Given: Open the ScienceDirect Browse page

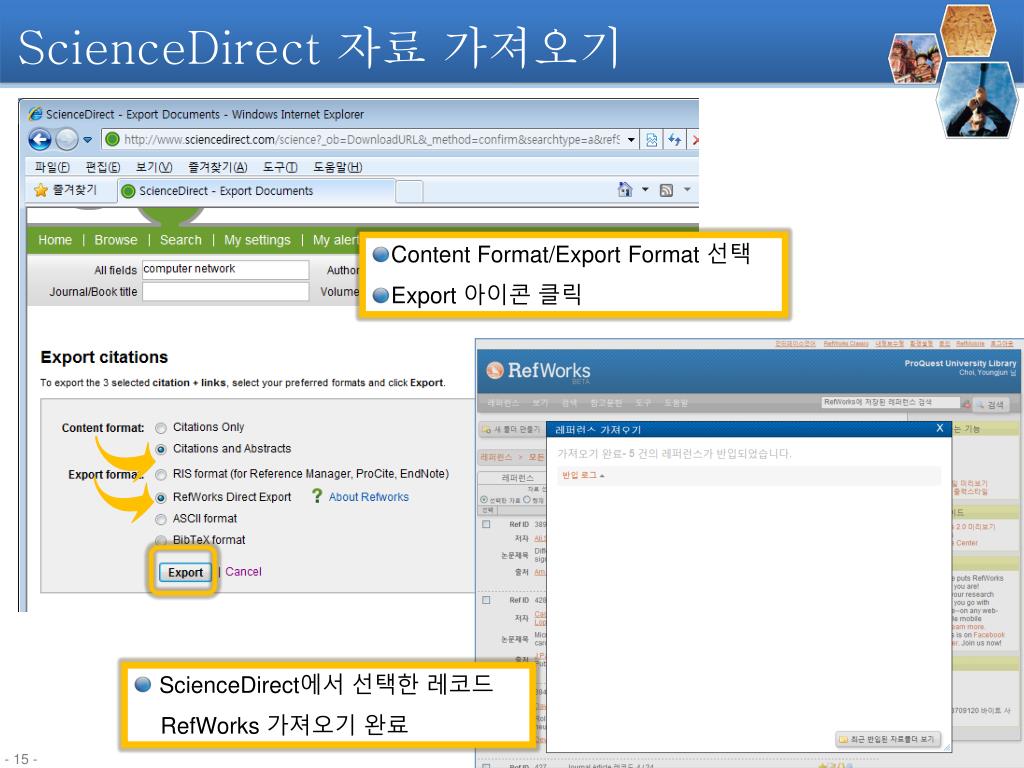Looking at the screenshot, I should (116, 240).
